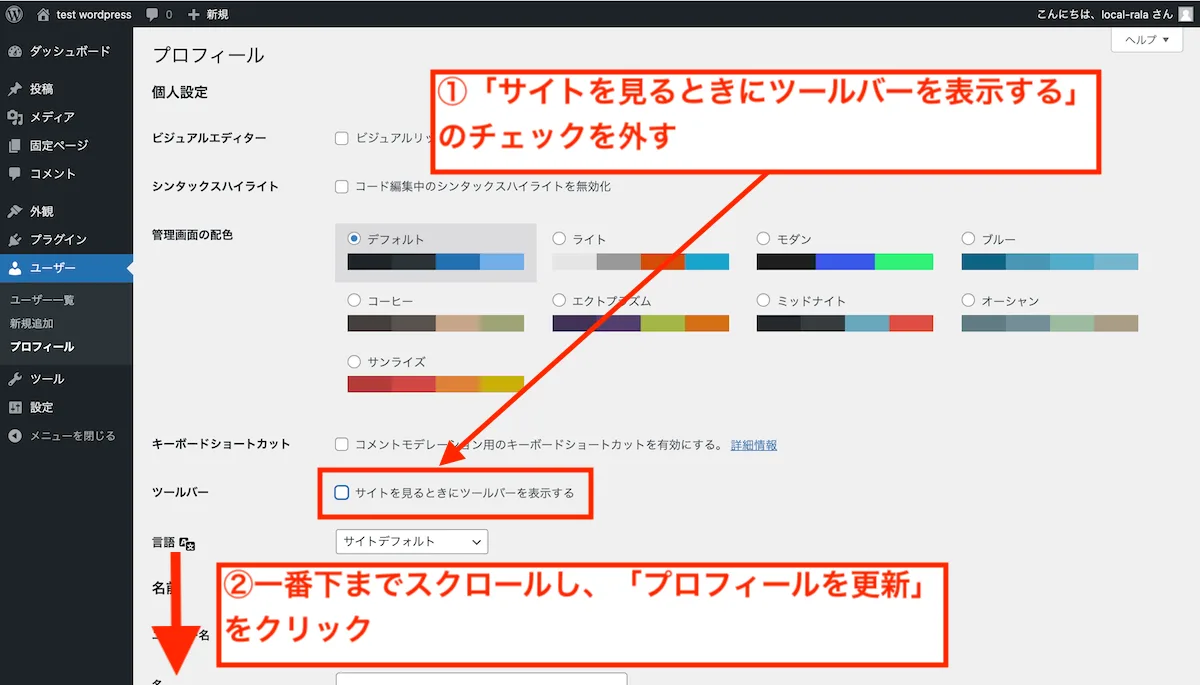Screen dimensions: 1200x685
Task: Enable コード編集中のシンタックスハイライトを無効化
Action: [341, 185]
